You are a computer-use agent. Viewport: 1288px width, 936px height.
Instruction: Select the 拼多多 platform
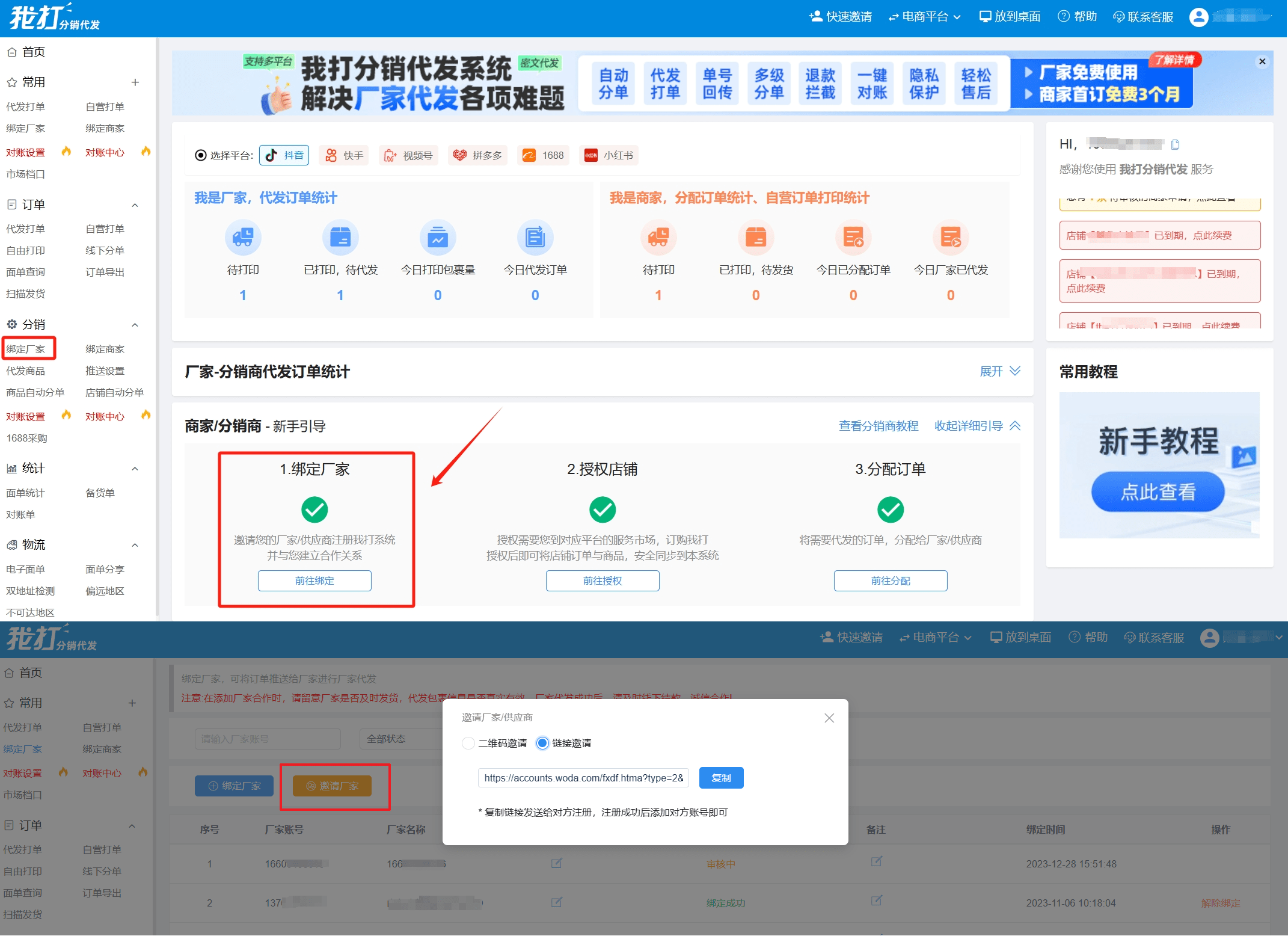click(478, 155)
